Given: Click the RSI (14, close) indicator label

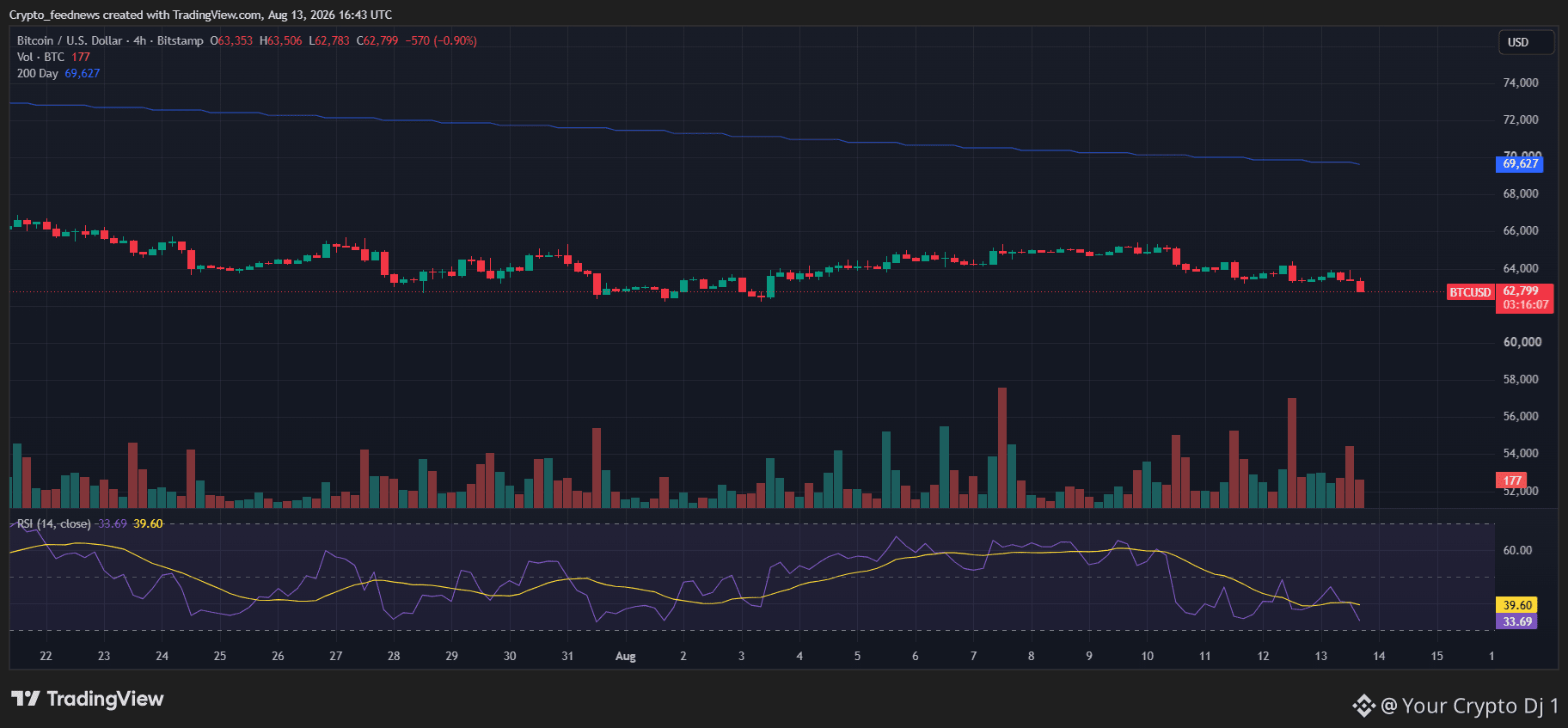Looking at the screenshot, I should pyautogui.click(x=53, y=523).
